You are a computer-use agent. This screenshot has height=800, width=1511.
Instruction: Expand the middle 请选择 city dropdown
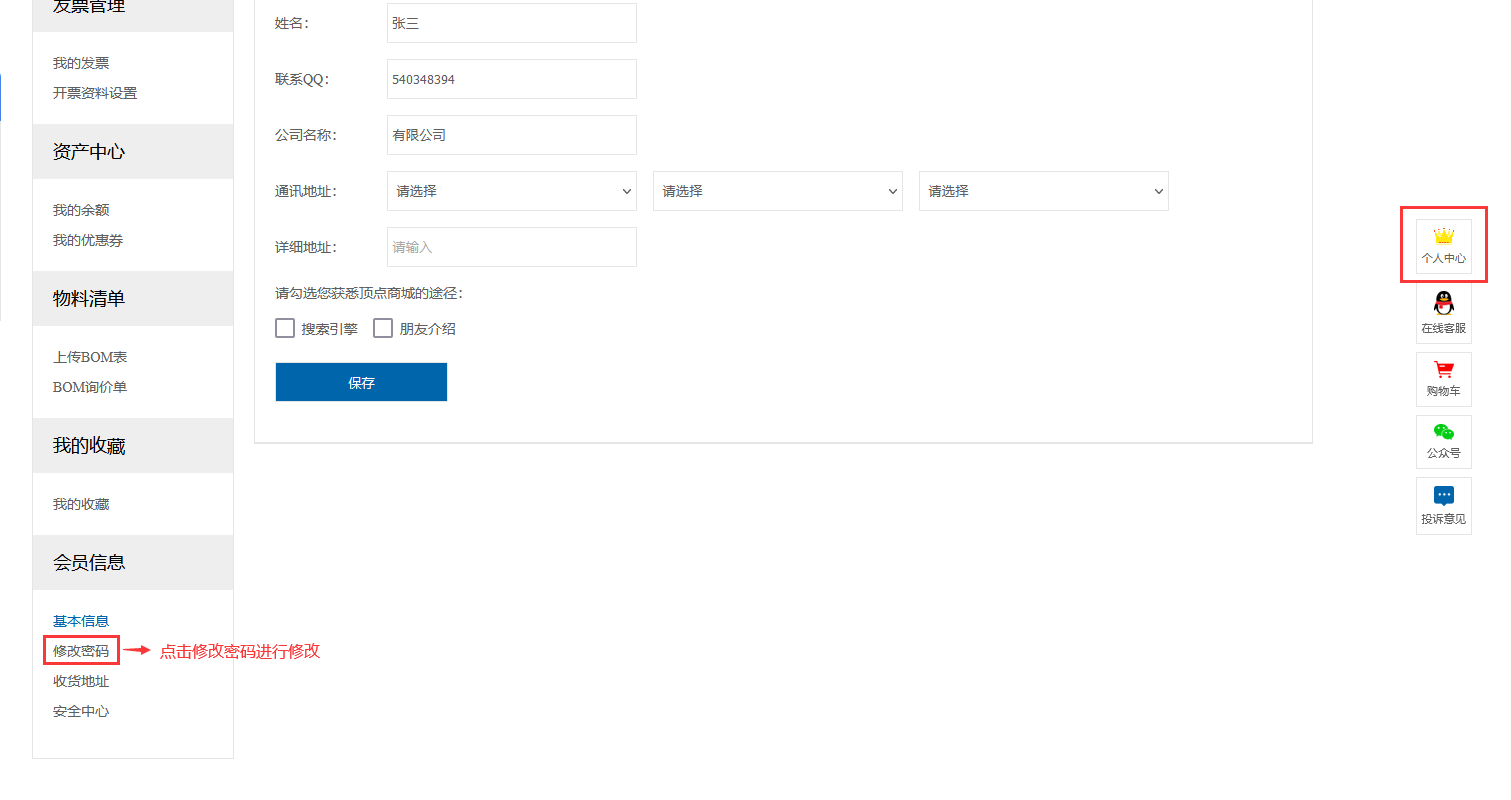coord(777,190)
